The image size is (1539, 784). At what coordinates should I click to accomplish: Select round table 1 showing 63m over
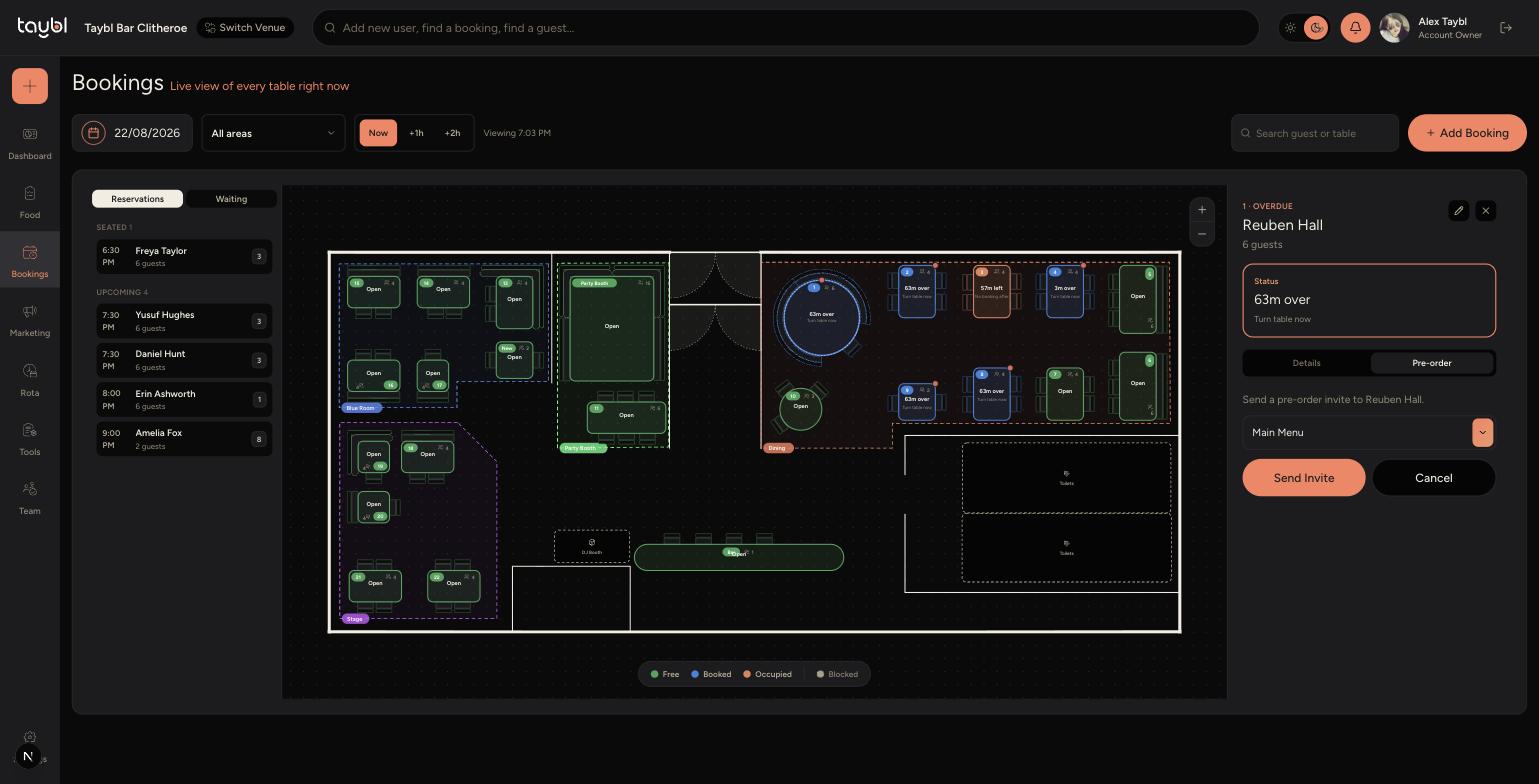[821, 317]
